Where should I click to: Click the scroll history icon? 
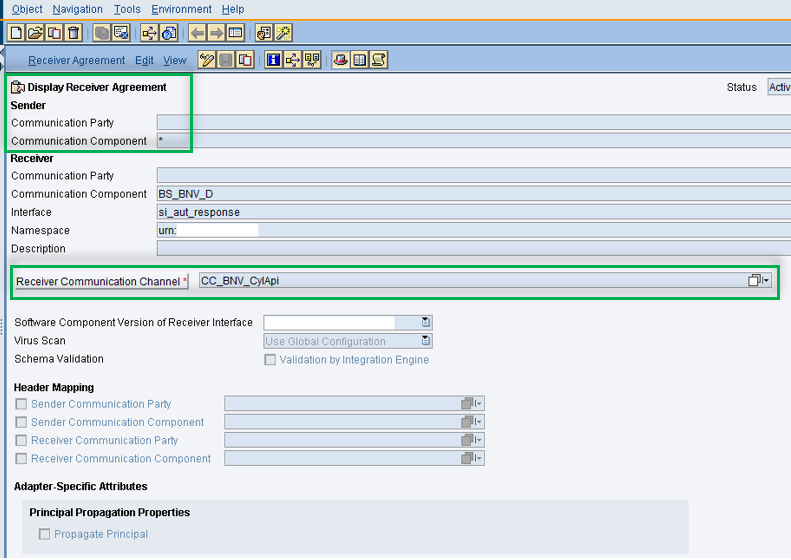[379, 60]
